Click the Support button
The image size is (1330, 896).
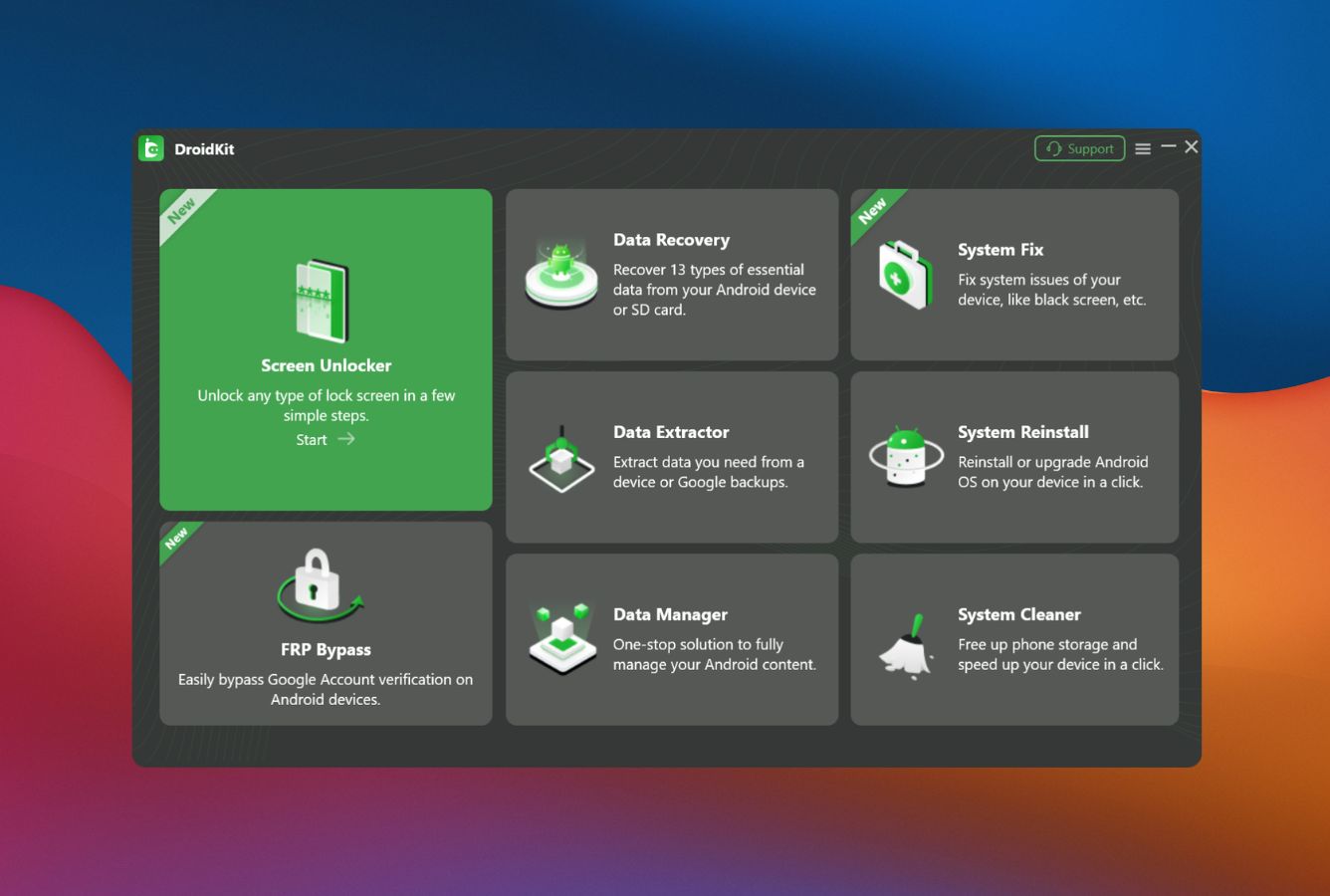click(1080, 148)
